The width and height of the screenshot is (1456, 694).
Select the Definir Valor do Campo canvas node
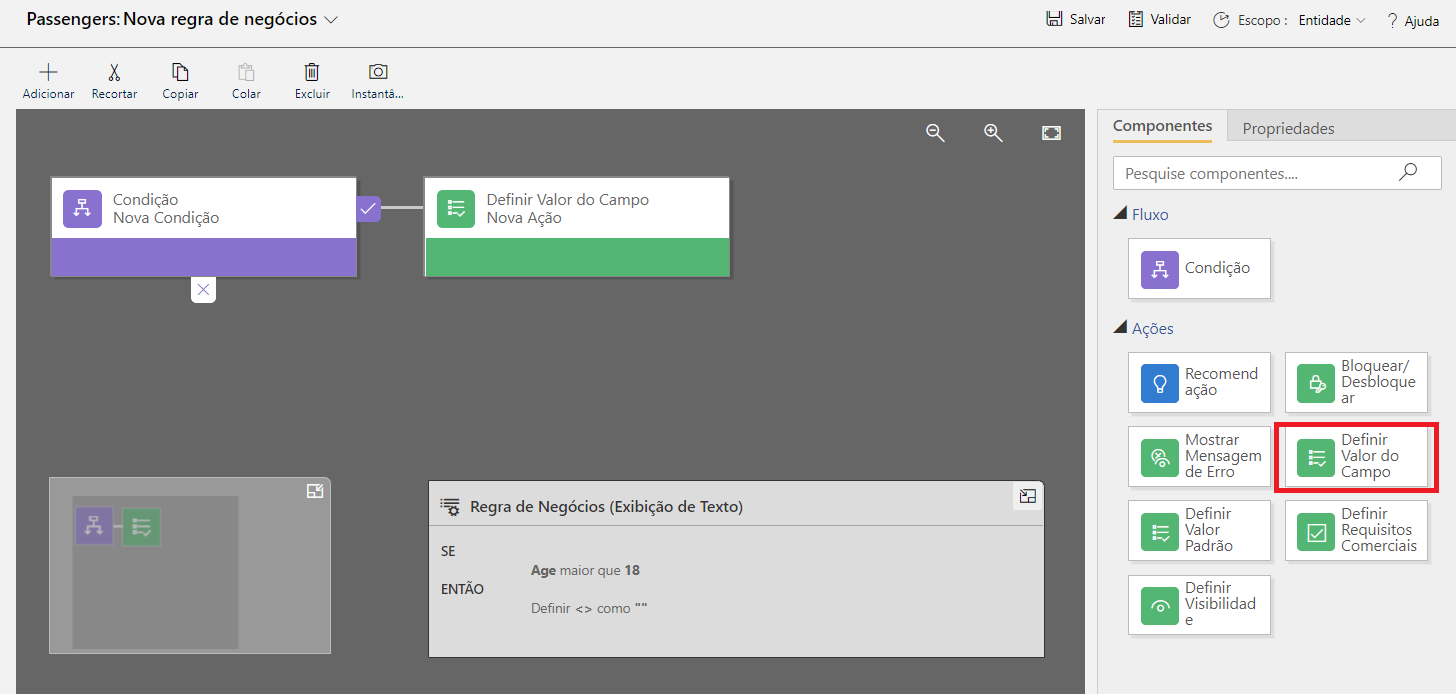[x=577, y=227]
